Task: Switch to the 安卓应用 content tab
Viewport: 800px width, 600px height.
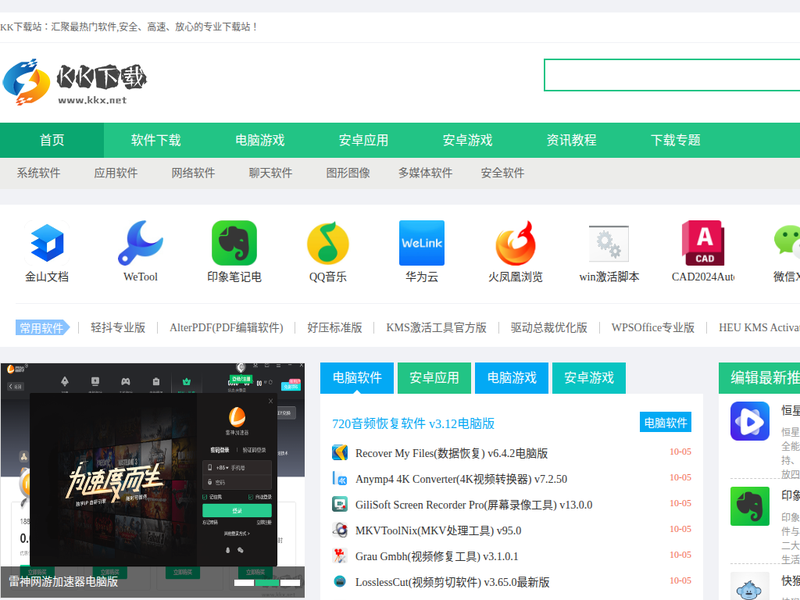Action: tap(434, 378)
